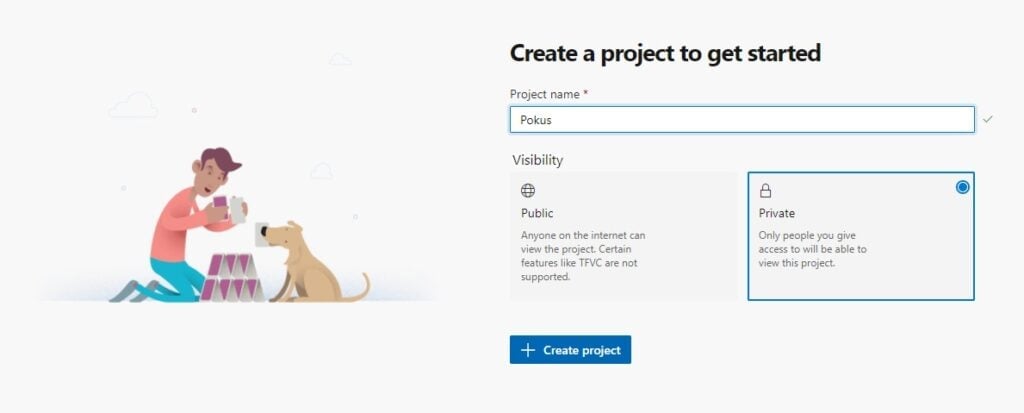Click the Private card description text

812,249
